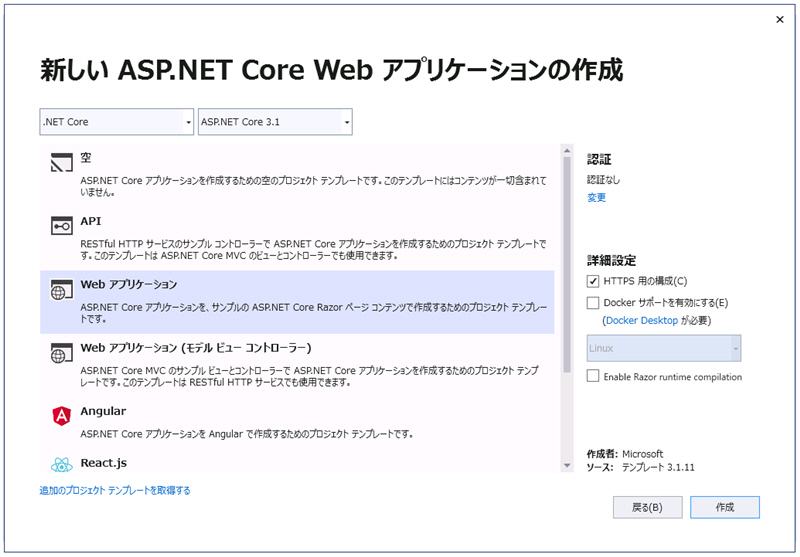Pick the MVC Web application template icon
The height and width of the screenshot is (557, 800).
[61, 353]
